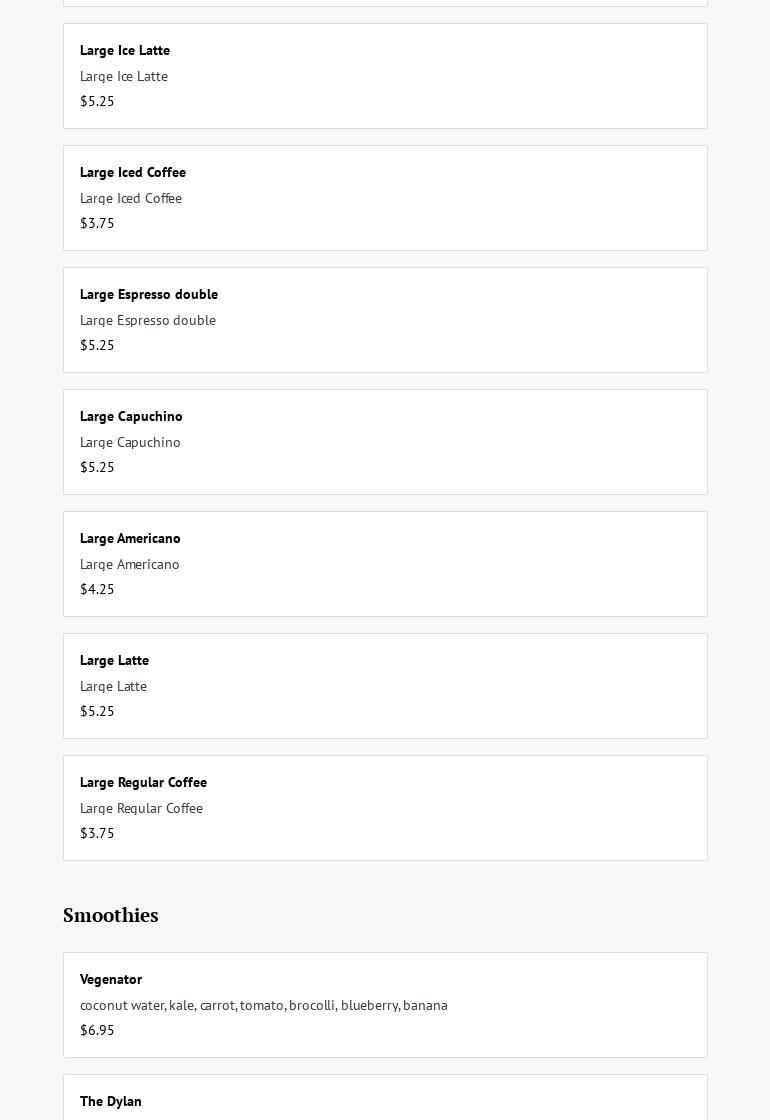770x1120 pixels.
Task: Open the Large Ice Latte menu item
Action: tap(125, 50)
